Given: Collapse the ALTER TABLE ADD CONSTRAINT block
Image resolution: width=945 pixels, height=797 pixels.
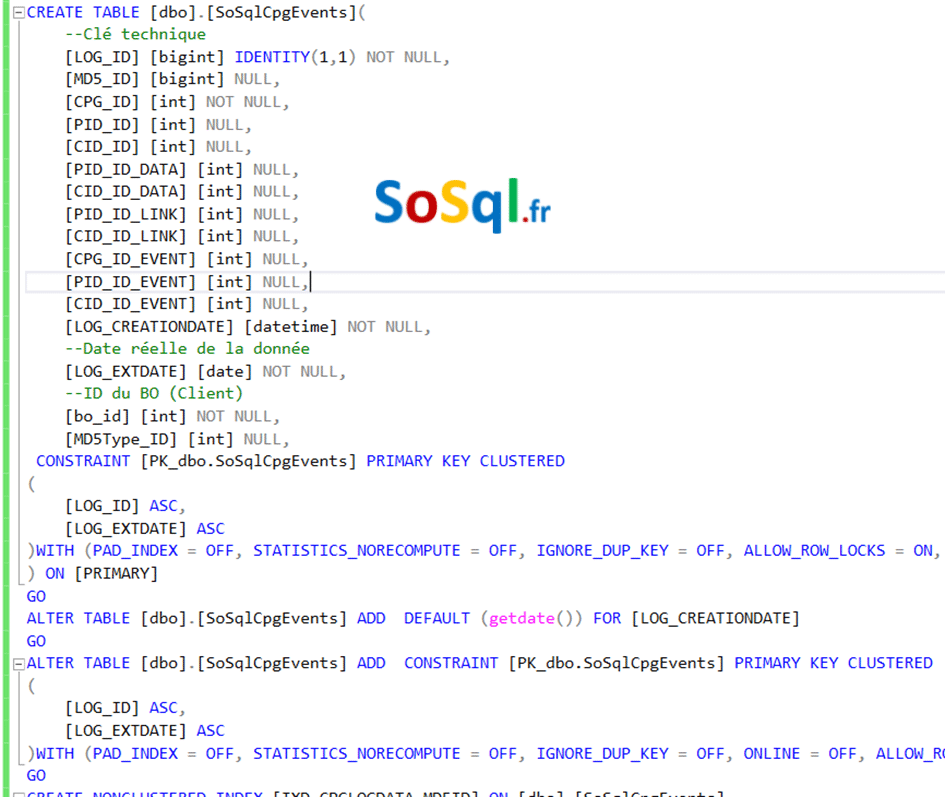Looking at the screenshot, I should coord(18,663).
